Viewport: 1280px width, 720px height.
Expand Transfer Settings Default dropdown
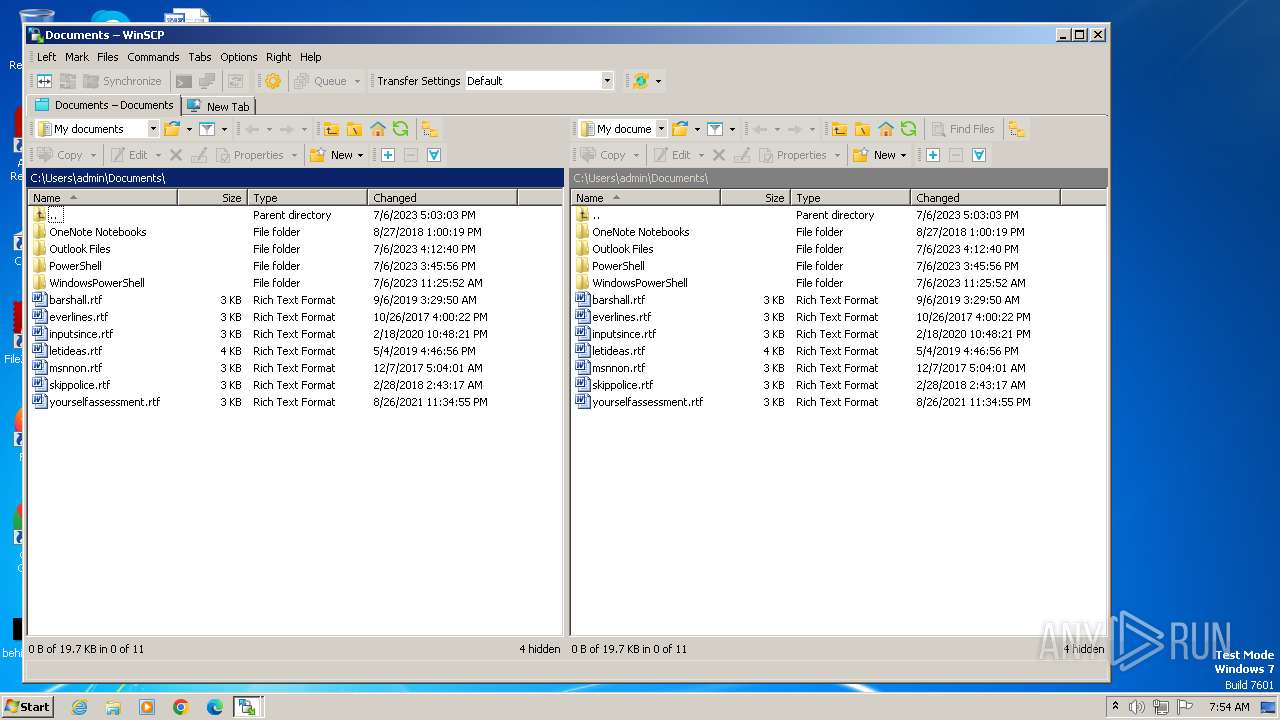(x=607, y=81)
